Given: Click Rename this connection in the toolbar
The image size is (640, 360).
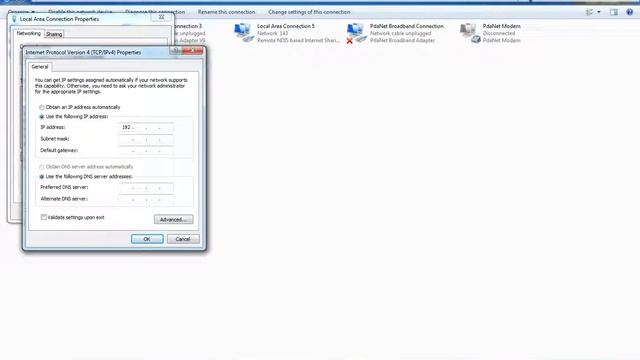Looking at the screenshot, I should click(x=227, y=12).
